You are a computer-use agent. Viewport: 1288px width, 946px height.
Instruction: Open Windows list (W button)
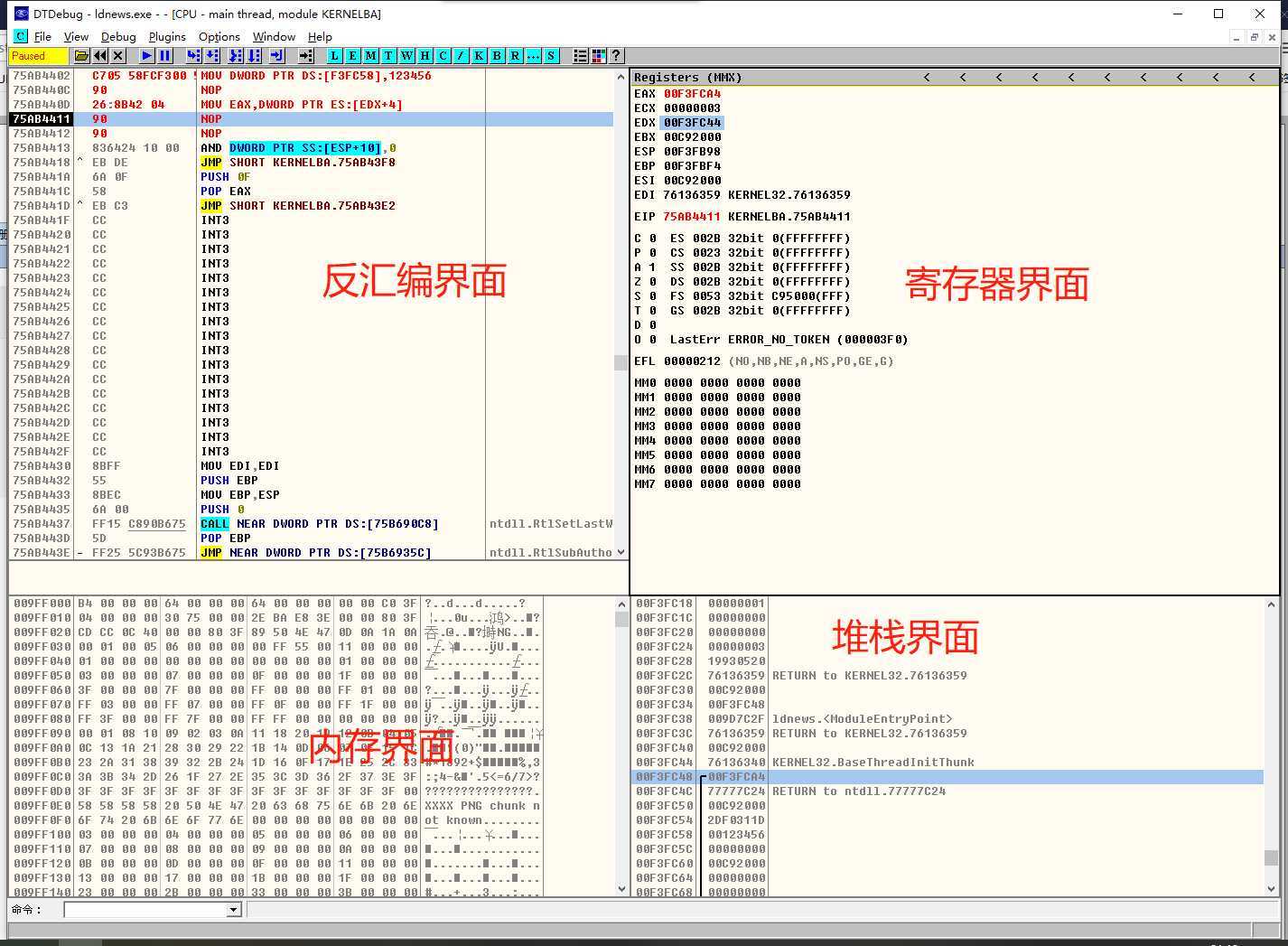point(406,56)
